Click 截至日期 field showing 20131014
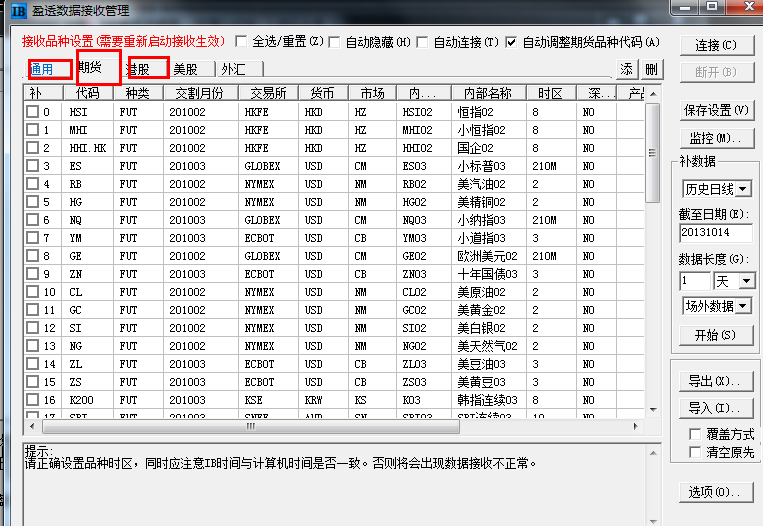Screen dimensions: 763x526 pyautogui.click(x=716, y=233)
